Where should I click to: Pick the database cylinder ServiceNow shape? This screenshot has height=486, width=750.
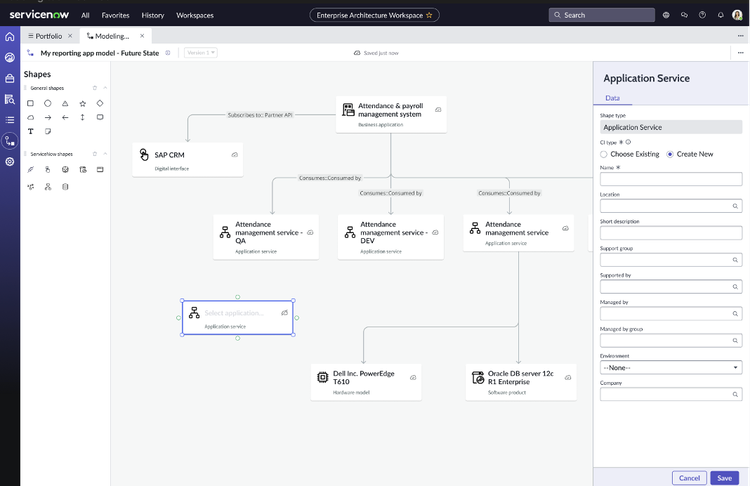coord(65,187)
